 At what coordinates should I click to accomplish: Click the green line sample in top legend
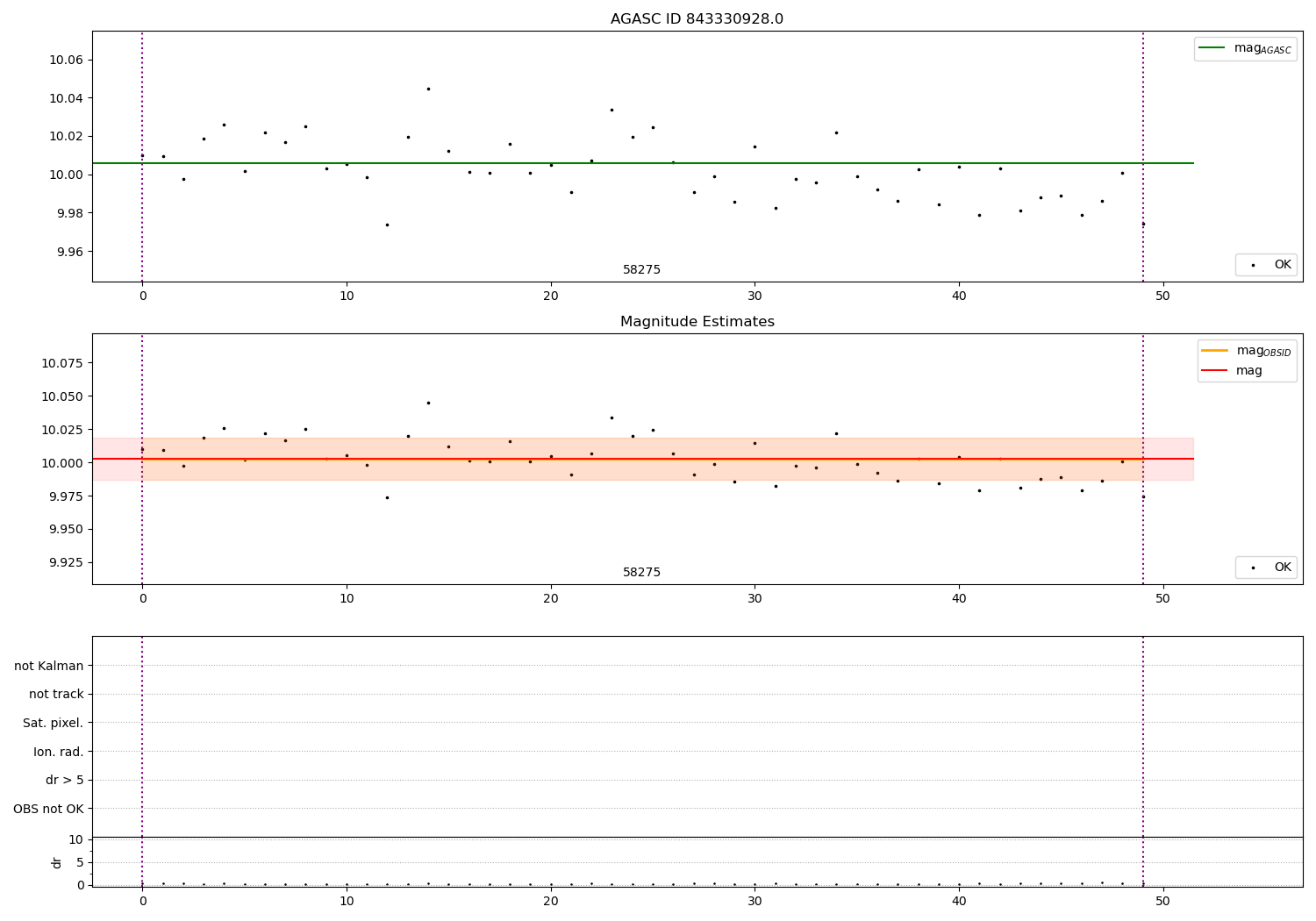pyautogui.click(x=1212, y=48)
